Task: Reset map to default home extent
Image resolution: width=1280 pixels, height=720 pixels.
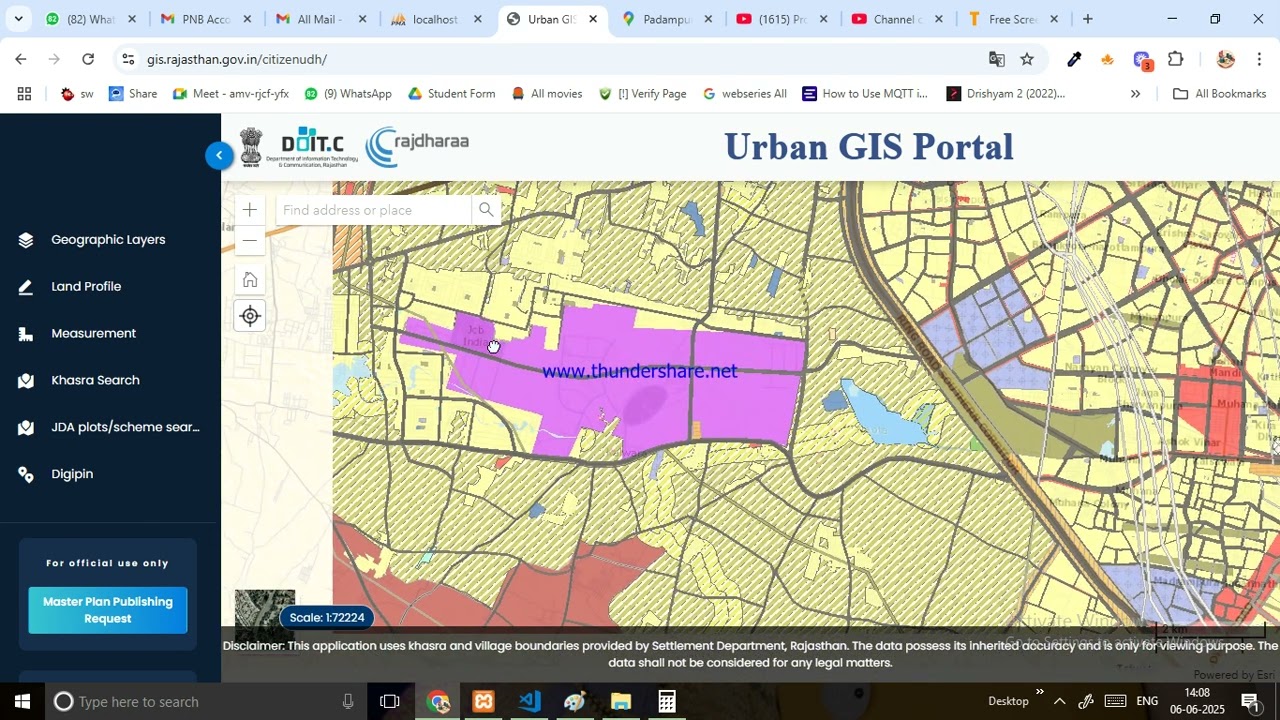Action: pyautogui.click(x=250, y=280)
